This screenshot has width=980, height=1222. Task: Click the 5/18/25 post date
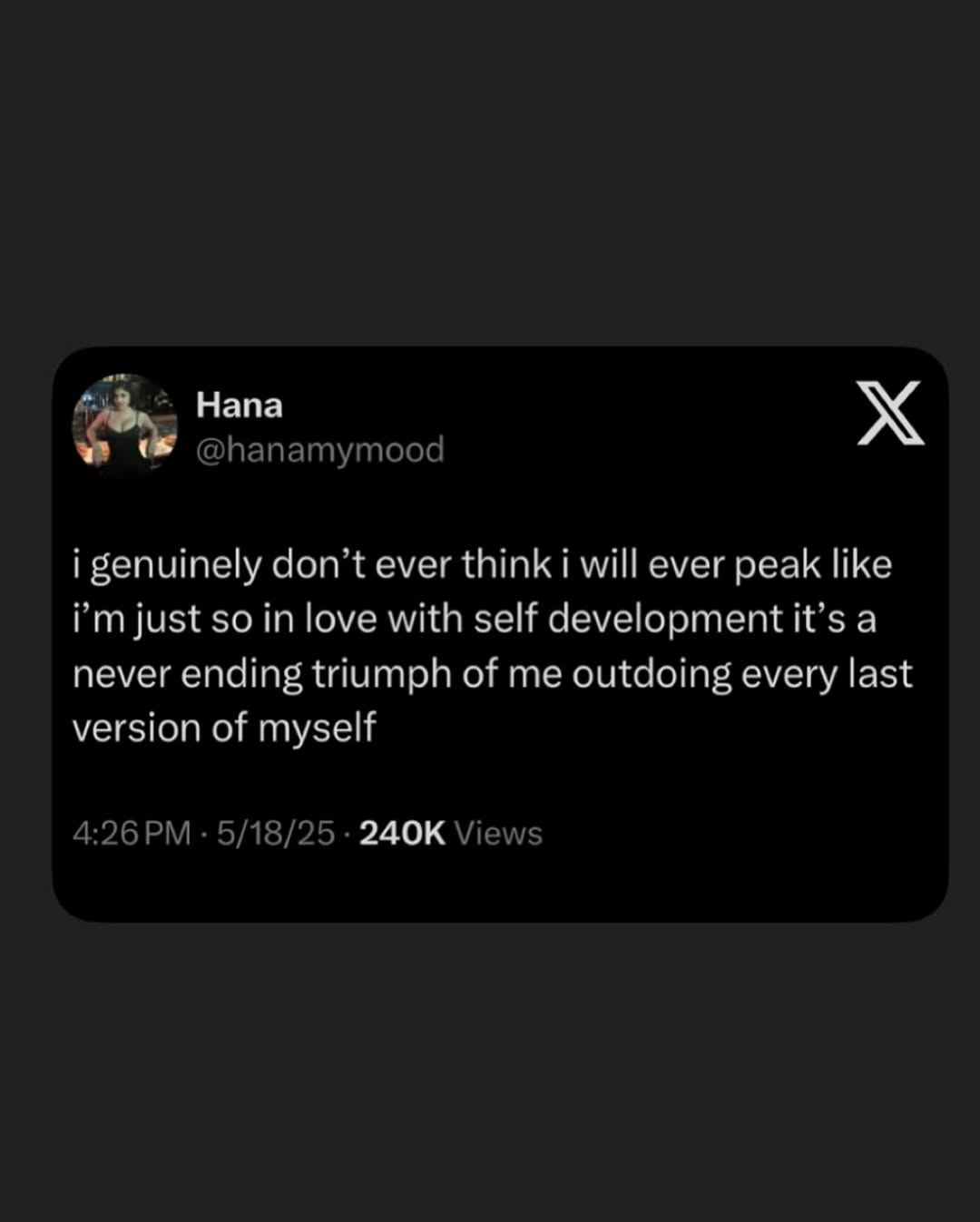(276, 833)
